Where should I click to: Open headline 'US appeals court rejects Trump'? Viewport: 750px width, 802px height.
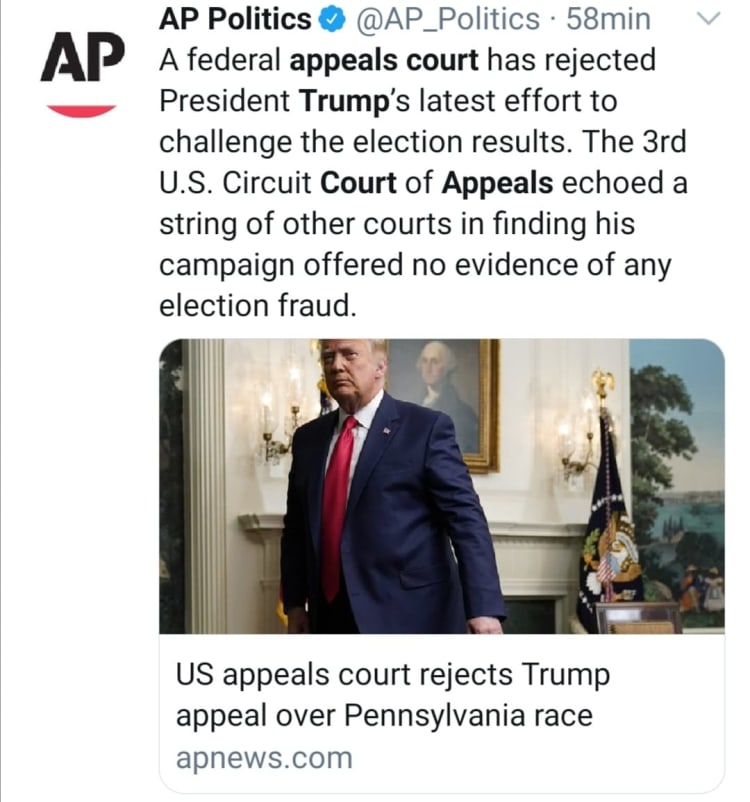point(392,675)
